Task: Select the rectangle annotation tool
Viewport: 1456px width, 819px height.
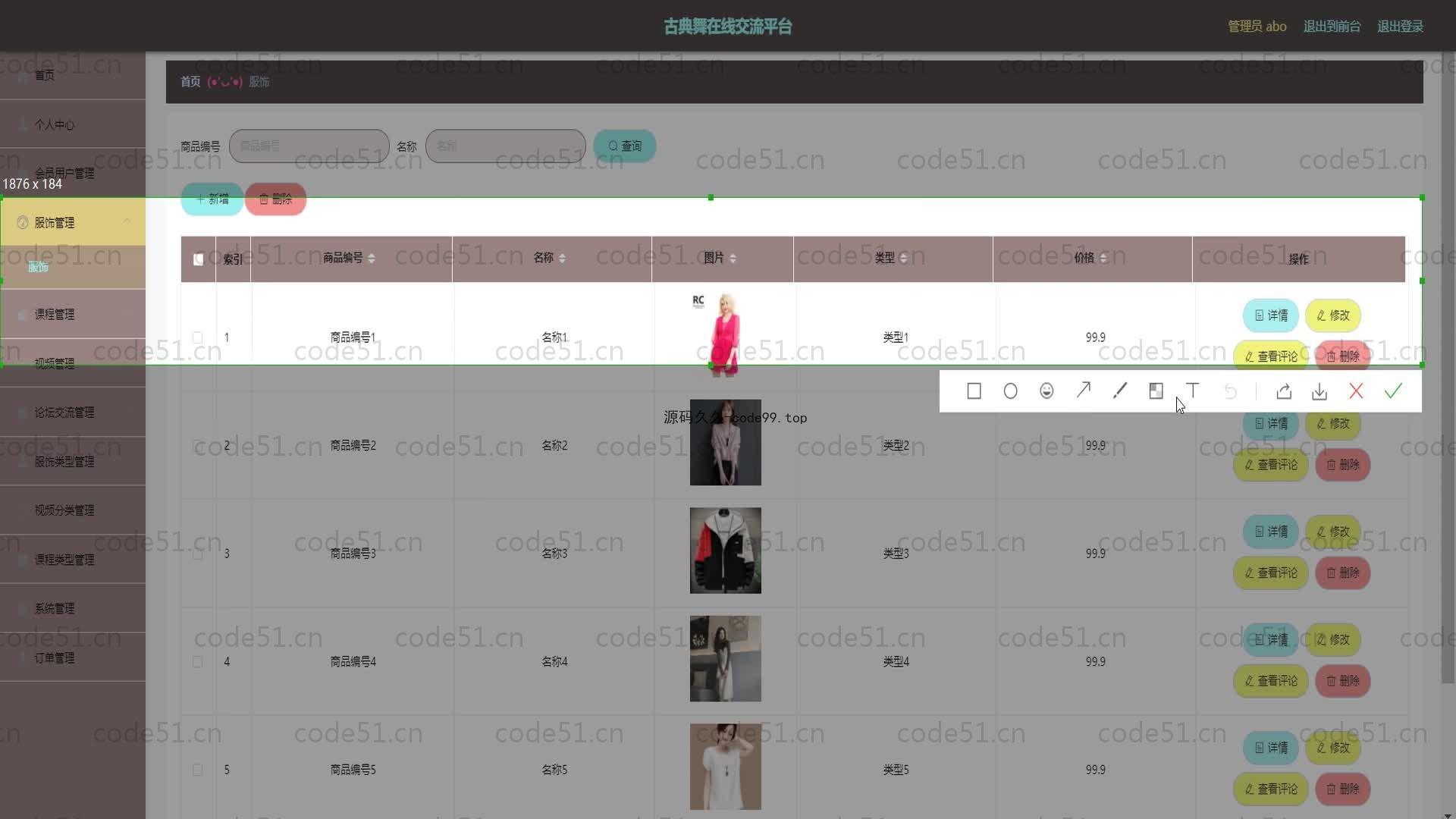Action: pyautogui.click(x=974, y=391)
